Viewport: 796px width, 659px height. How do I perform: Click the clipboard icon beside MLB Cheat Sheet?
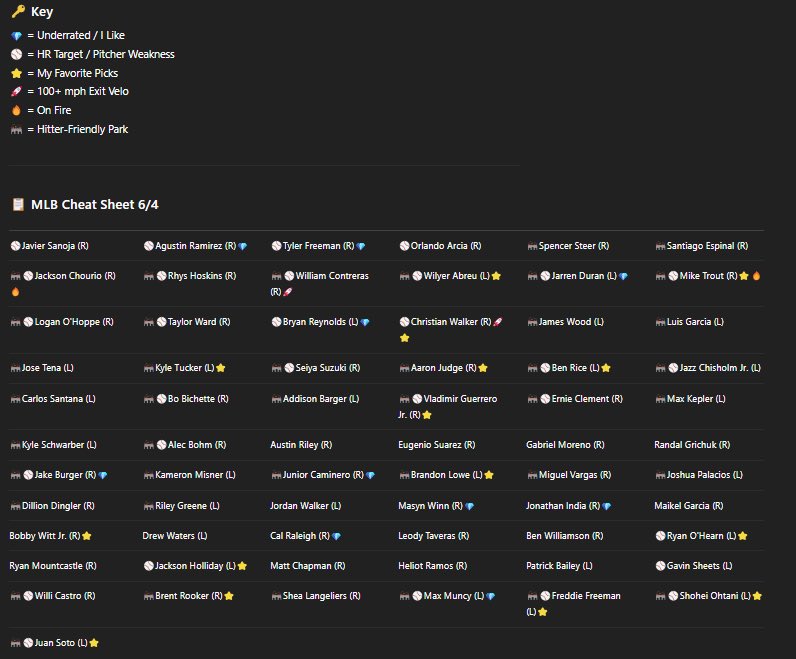pos(18,205)
